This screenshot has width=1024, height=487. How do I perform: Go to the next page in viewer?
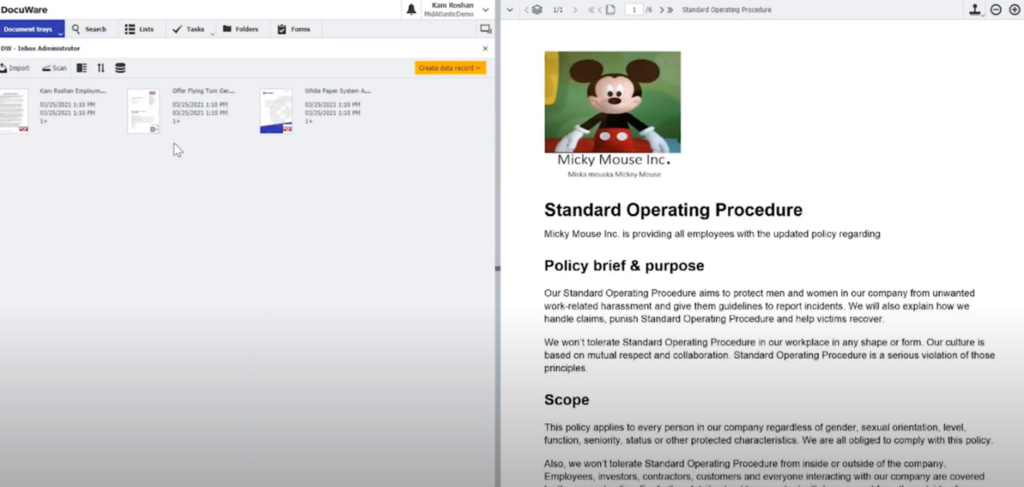pos(661,9)
